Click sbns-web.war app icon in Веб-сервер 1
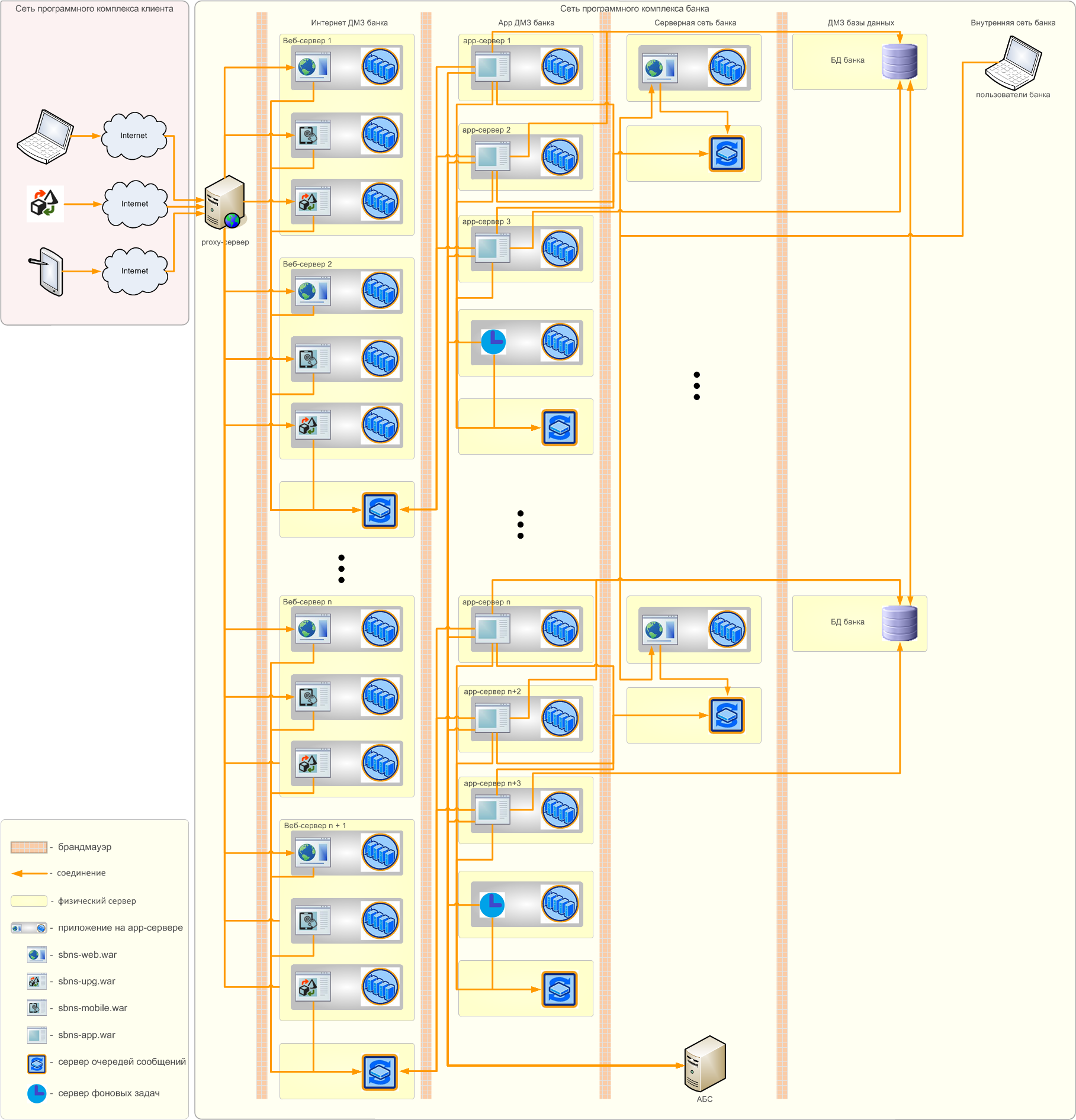1076x1120 pixels. 313,67
